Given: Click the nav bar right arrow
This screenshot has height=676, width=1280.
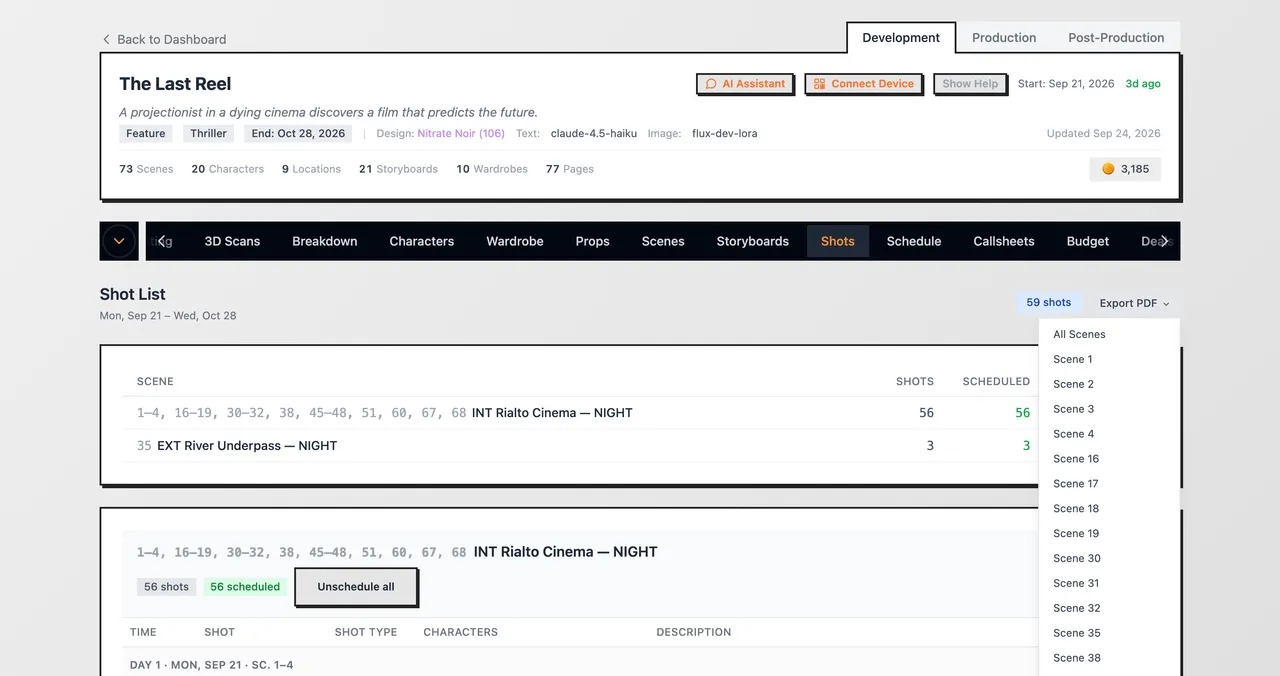Looking at the screenshot, I should (x=1164, y=241).
